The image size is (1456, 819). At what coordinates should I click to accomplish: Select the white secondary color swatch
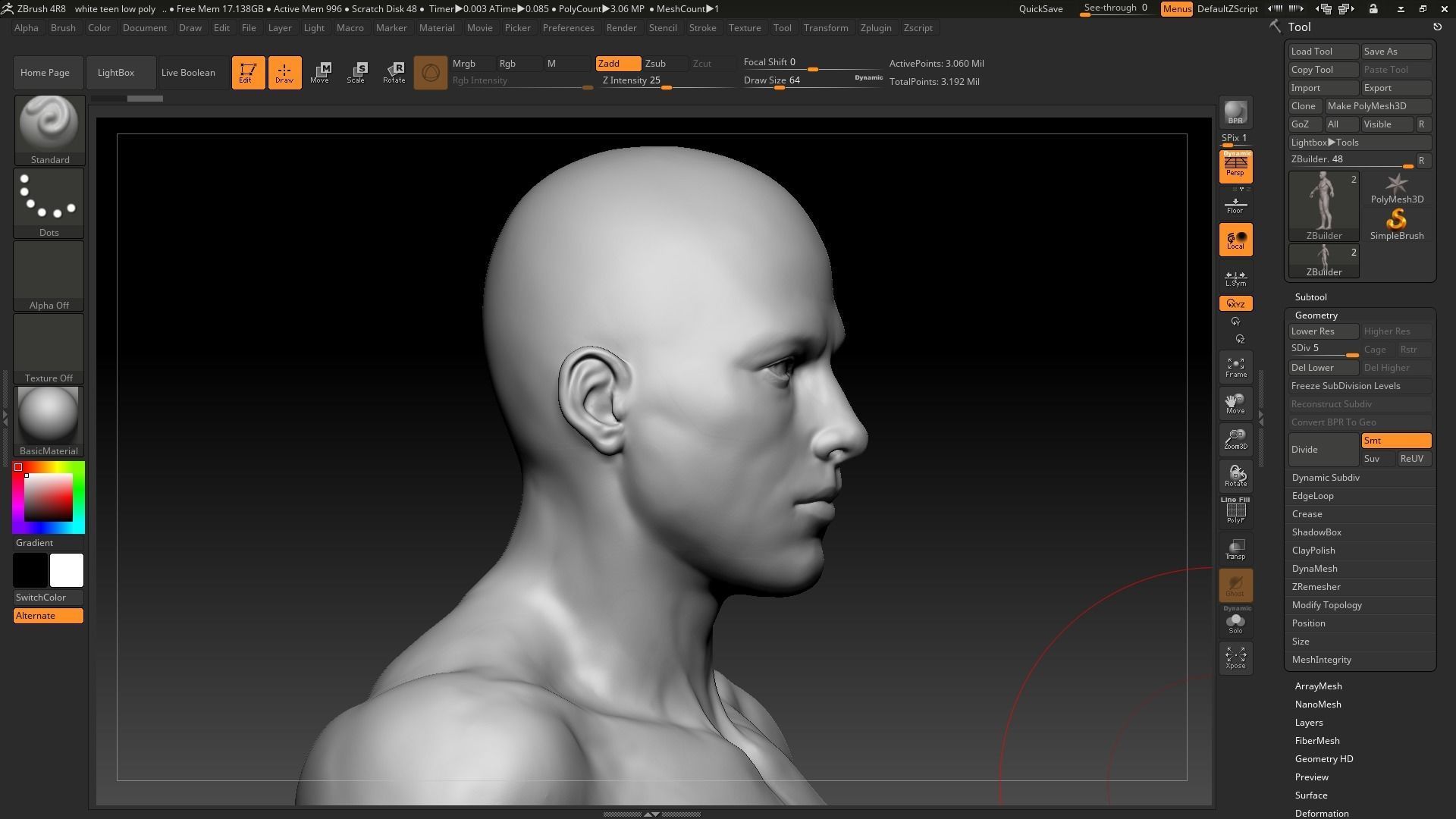coord(67,570)
